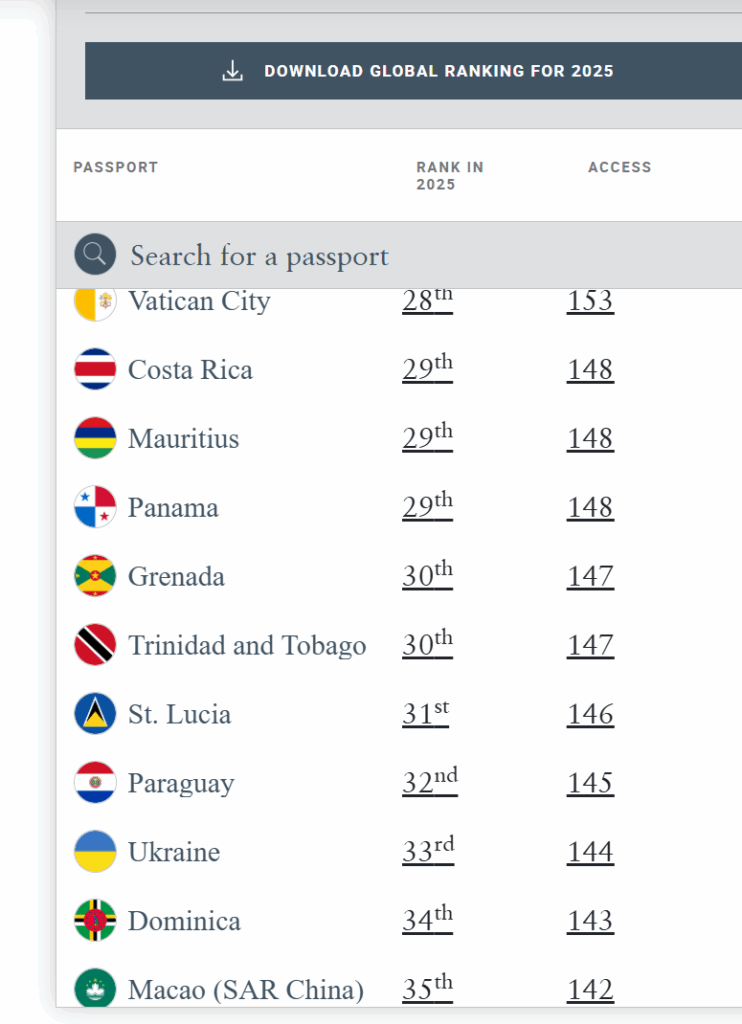Image resolution: width=742 pixels, height=1024 pixels.
Task: Open Ukraine's access score 144 link
Action: pyautogui.click(x=590, y=852)
